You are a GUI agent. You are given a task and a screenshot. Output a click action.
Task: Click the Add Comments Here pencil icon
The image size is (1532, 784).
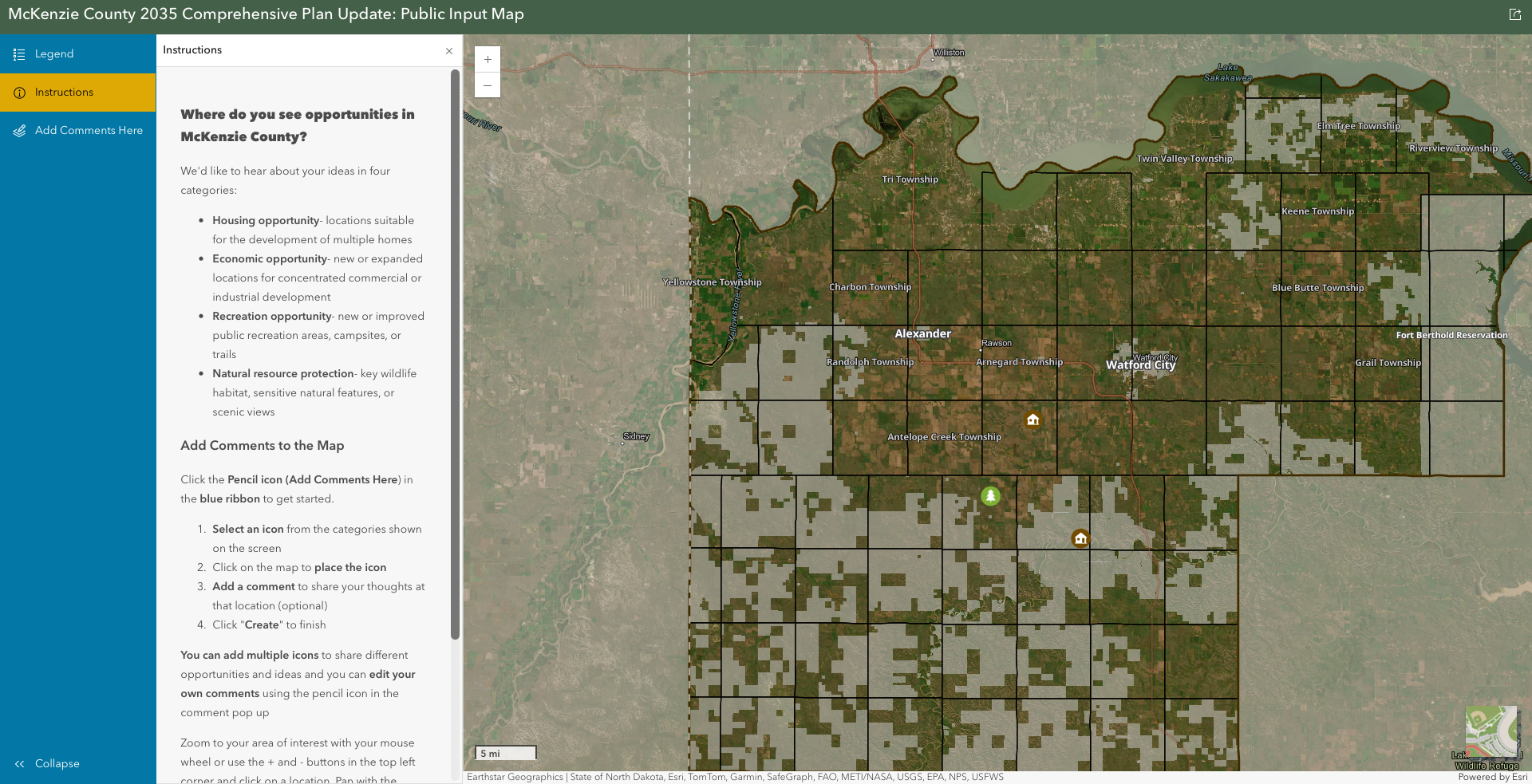tap(18, 131)
